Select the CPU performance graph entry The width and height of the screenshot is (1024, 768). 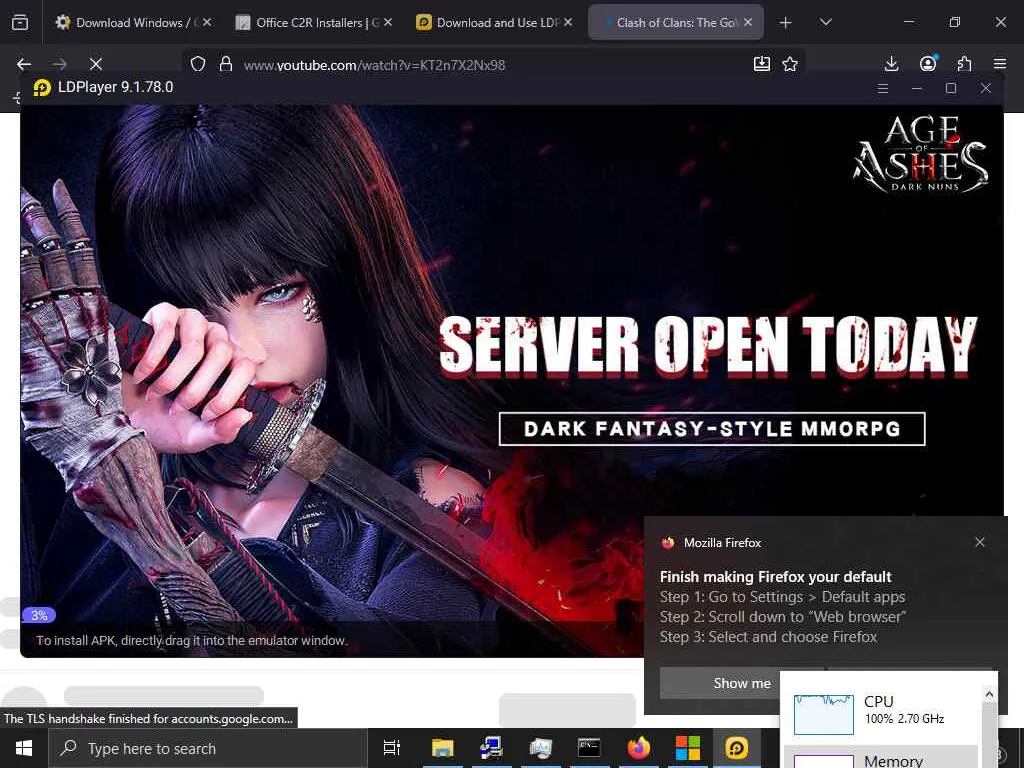(x=882, y=712)
